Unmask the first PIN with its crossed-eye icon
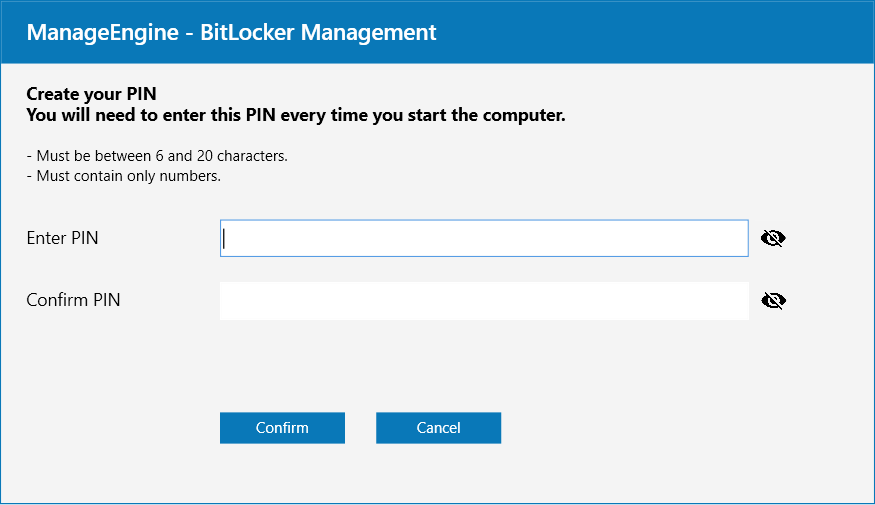 (x=773, y=238)
